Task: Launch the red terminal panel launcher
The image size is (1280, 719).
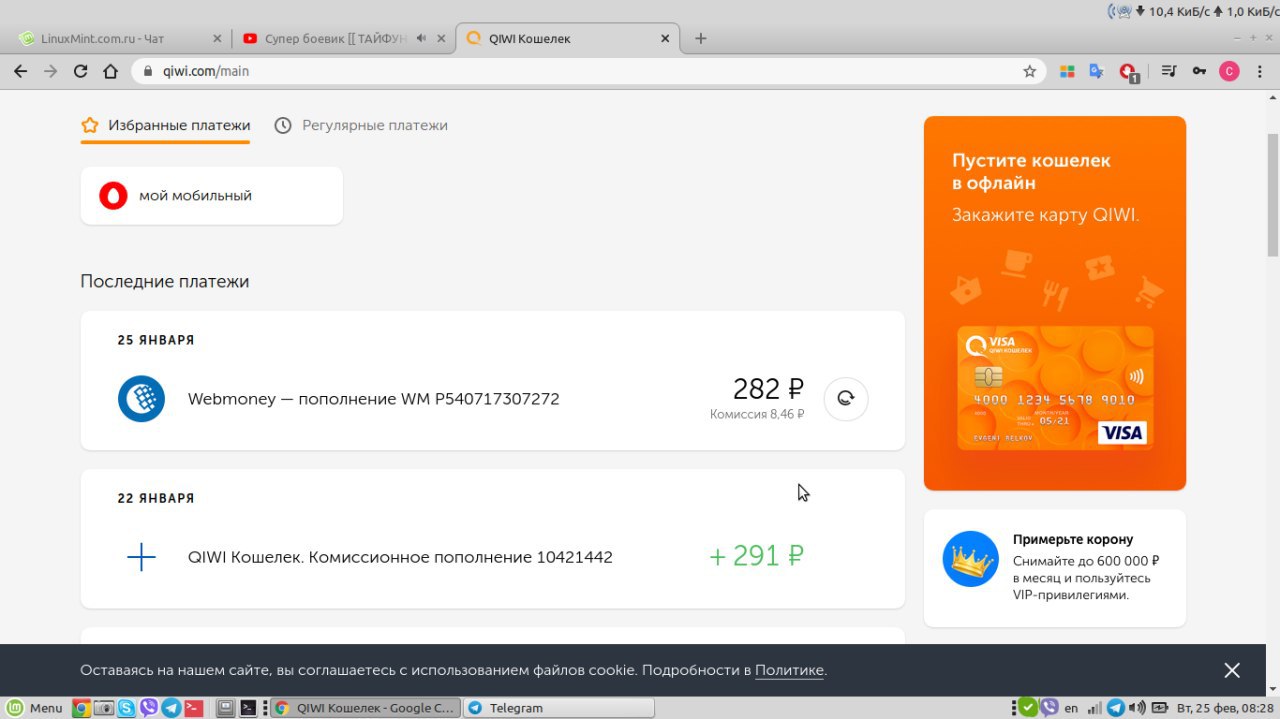Action: (194, 708)
